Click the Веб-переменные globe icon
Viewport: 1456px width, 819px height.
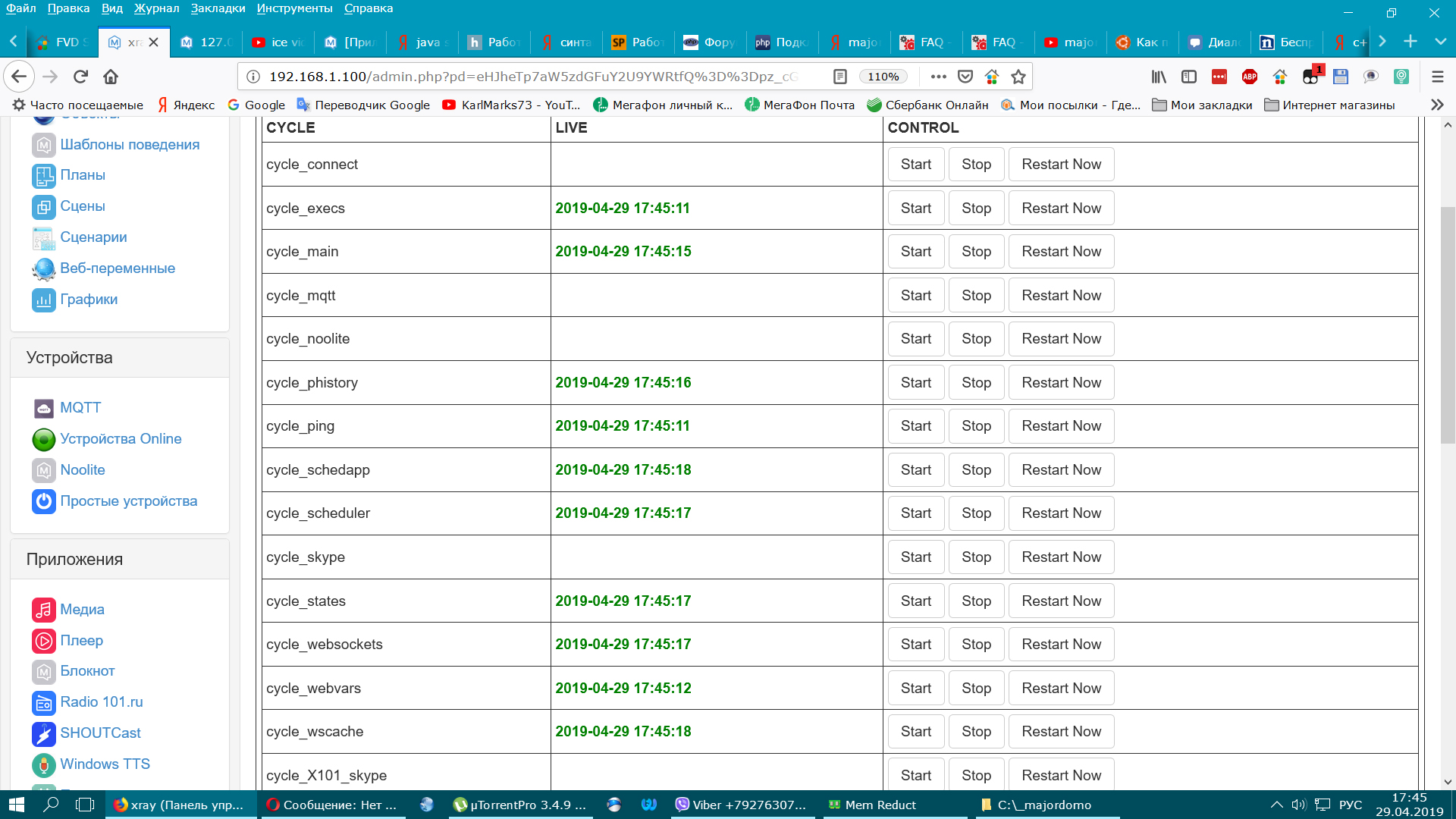point(44,268)
